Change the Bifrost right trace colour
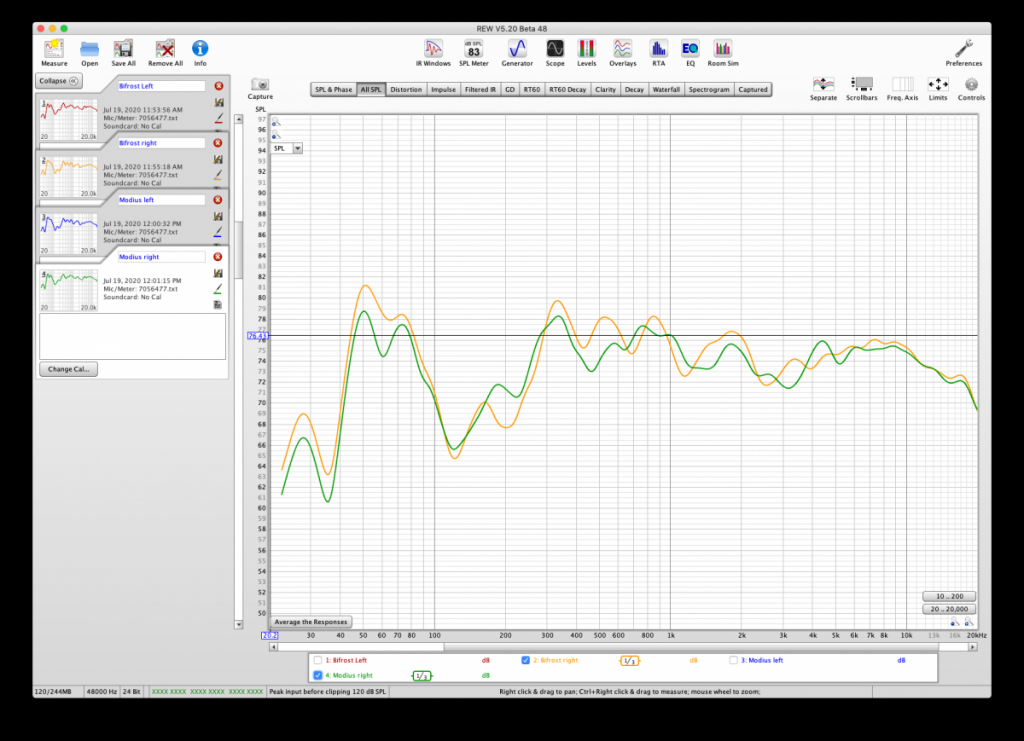 point(218,175)
